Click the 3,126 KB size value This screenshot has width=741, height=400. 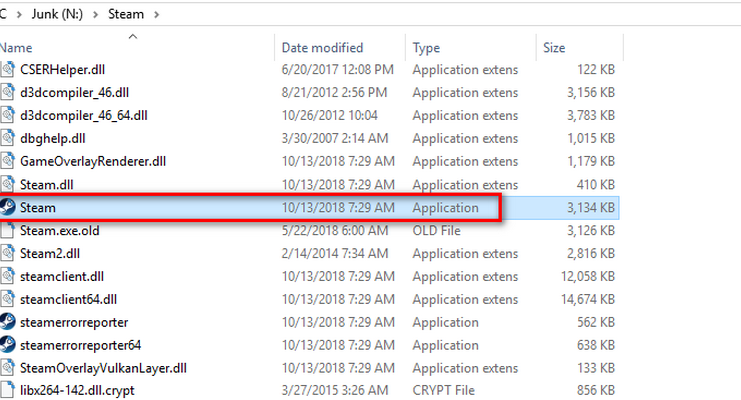(x=591, y=231)
